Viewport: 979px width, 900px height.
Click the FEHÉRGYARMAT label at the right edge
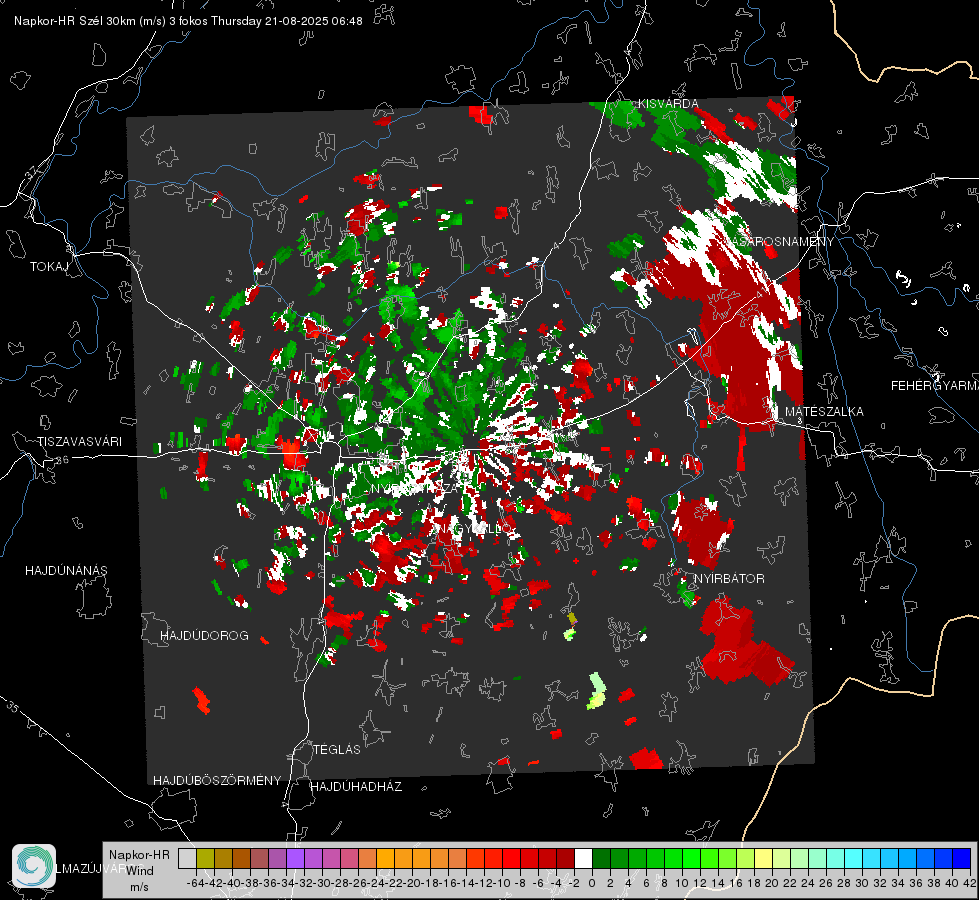pyautogui.click(x=934, y=386)
